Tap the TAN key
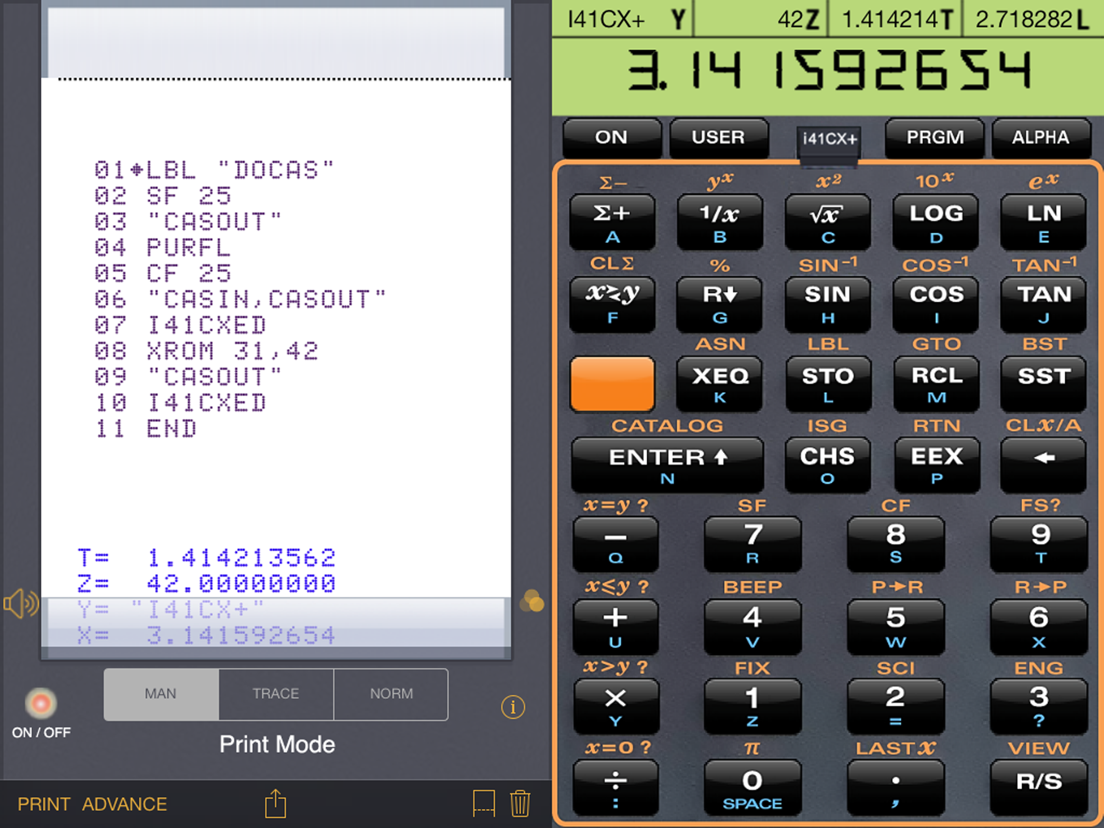1104x828 pixels. pyautogui.click(x=1043, y=303)
